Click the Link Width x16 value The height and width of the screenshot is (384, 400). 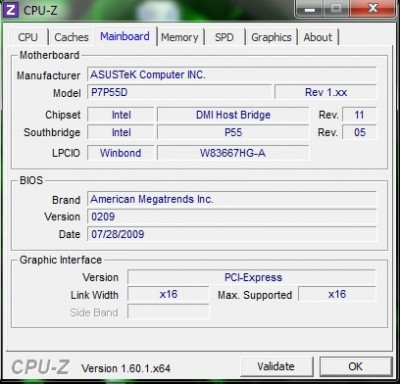(168, 295)
